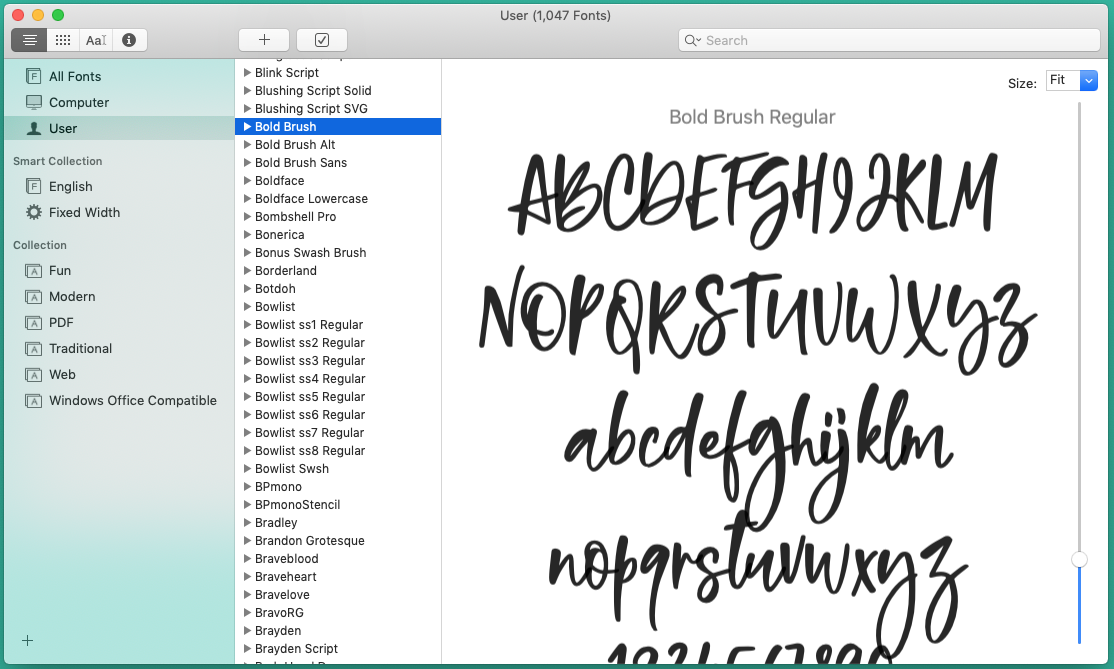Show font information view

tap(129, 40)
